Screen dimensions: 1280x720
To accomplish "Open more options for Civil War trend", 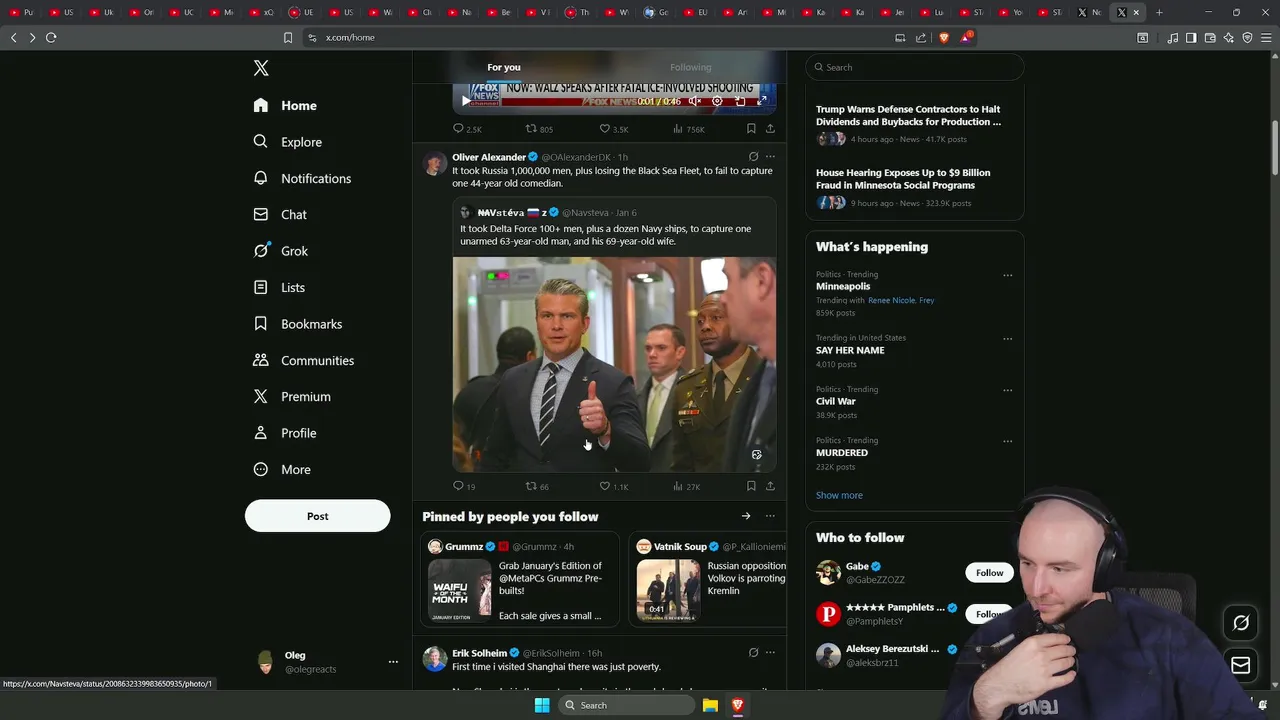I will pos(1007,390).
